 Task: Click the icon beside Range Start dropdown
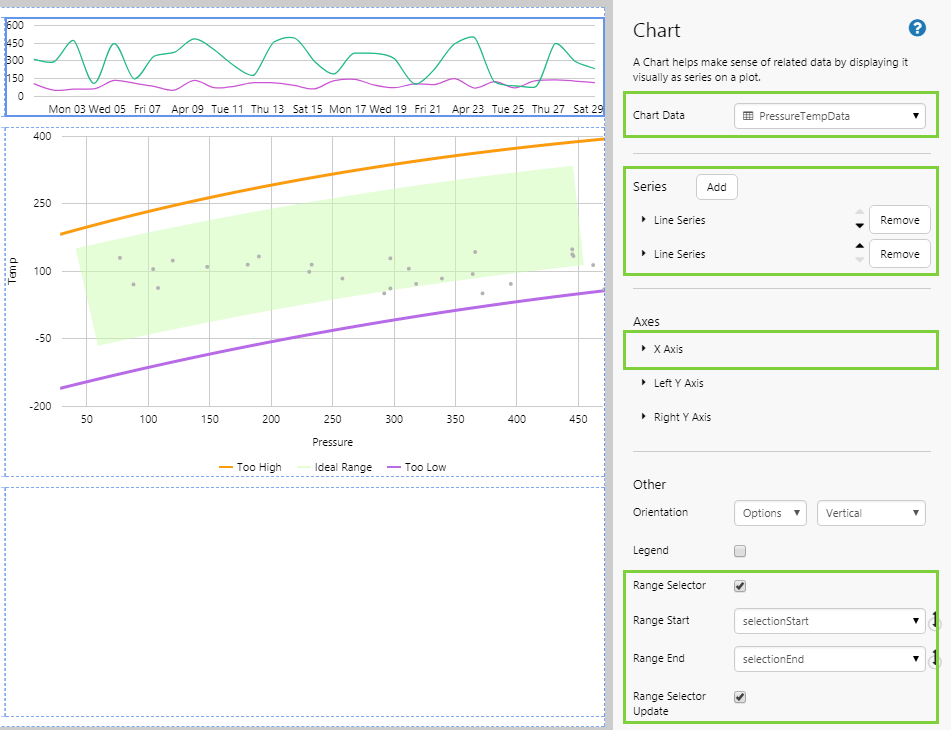[934, 621]
